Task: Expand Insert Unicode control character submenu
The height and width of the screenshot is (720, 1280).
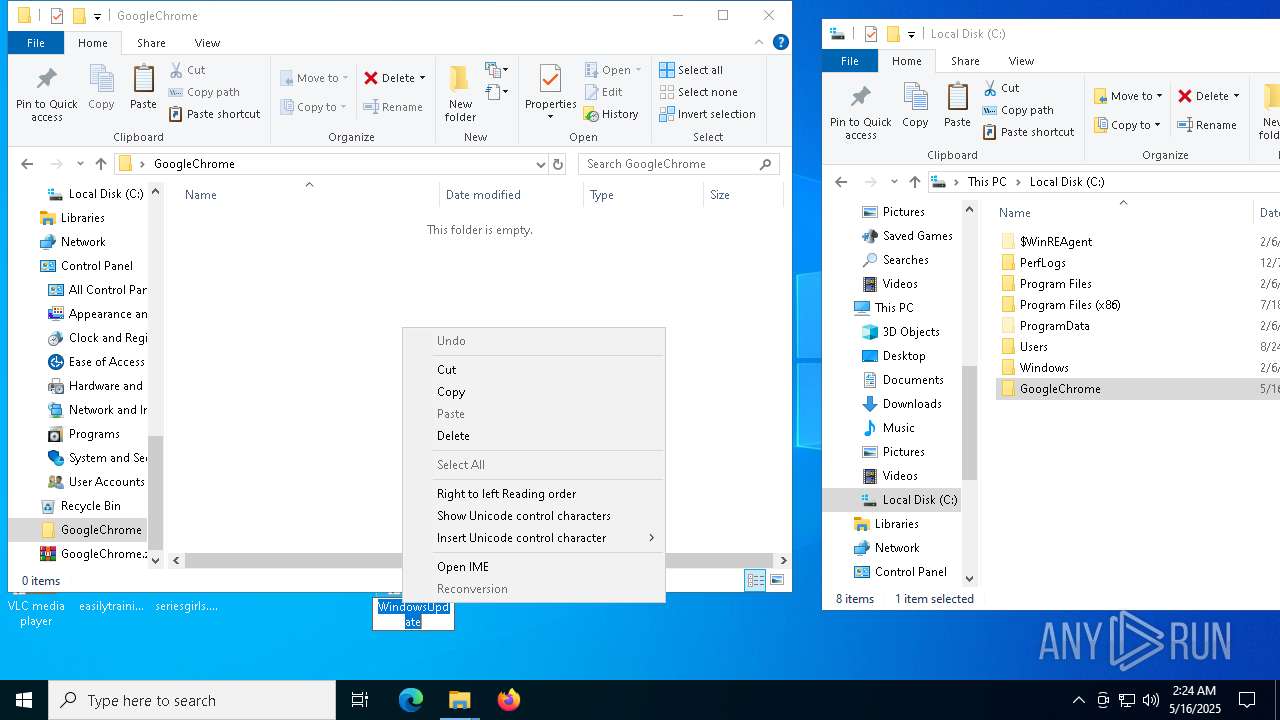Action: (534, 538)
